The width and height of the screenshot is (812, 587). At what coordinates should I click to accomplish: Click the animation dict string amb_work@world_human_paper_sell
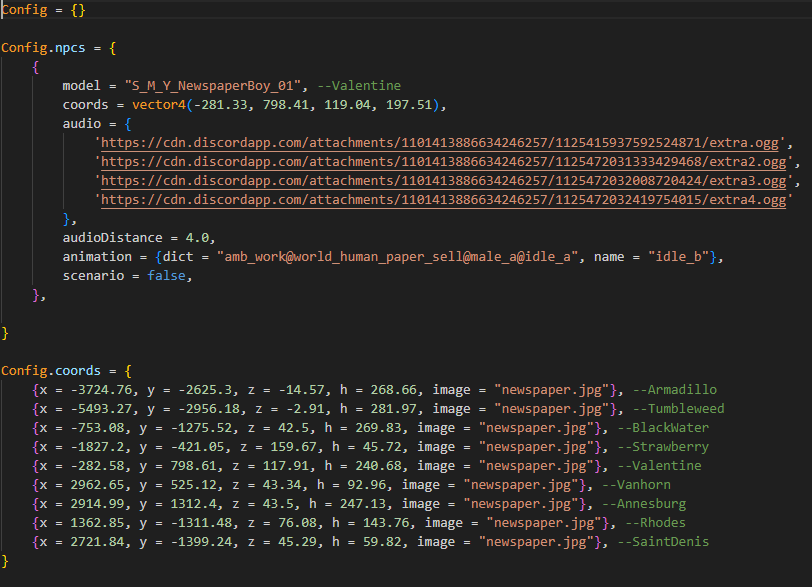coord(398,257)
